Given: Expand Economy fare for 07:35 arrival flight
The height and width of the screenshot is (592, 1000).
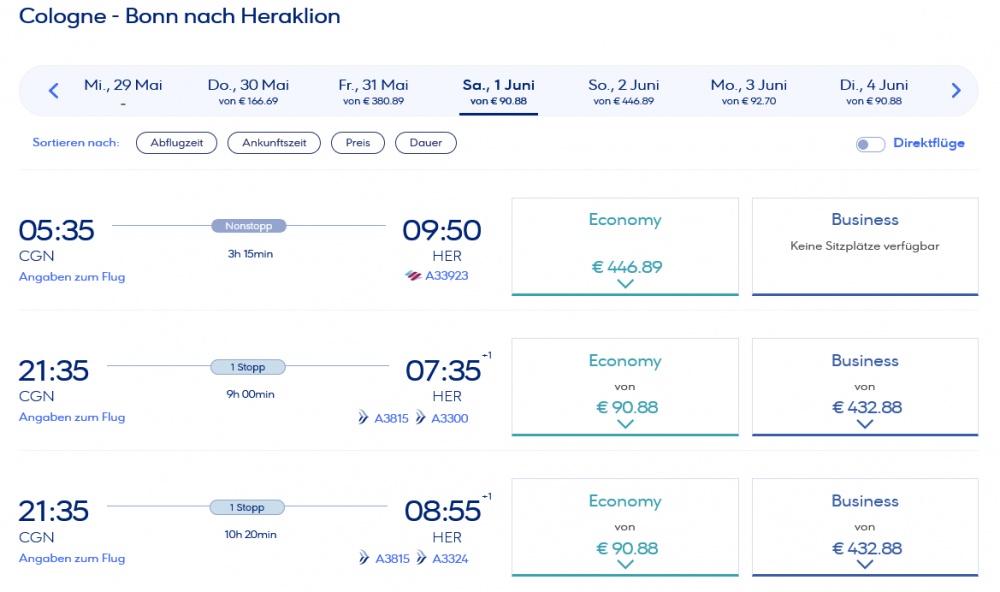Looking at the screenshot, I should [625, 423].
